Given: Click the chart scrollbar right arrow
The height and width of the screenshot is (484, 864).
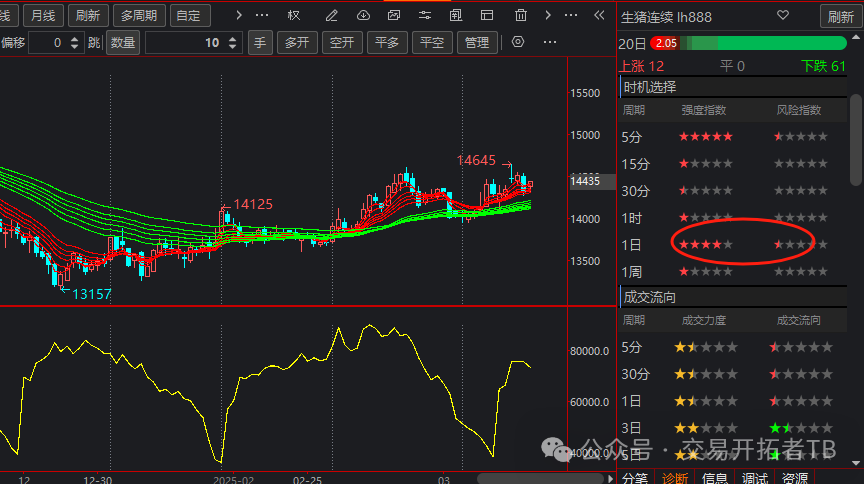Looking at the screenshot, I should coord(610,478).
